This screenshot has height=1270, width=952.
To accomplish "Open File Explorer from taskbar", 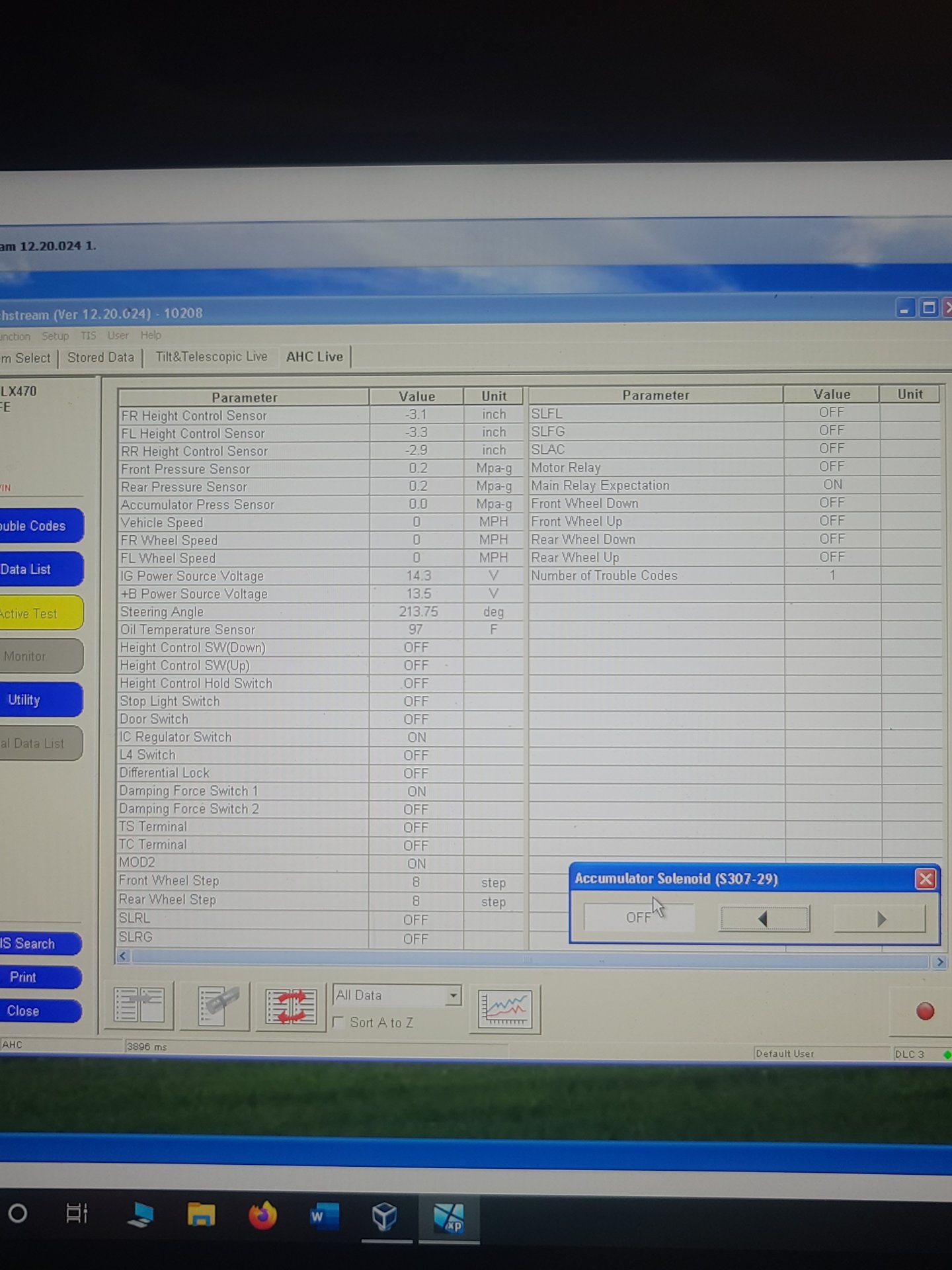I will 201,1215.
